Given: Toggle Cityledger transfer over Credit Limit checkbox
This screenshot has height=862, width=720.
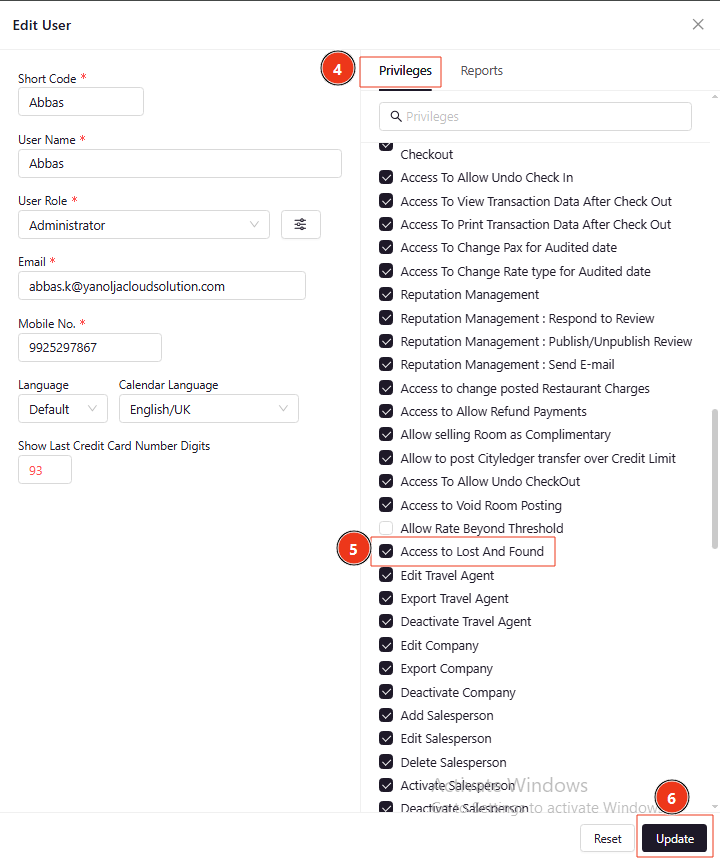Looking at the screenshot, I should tap(386, 458).
